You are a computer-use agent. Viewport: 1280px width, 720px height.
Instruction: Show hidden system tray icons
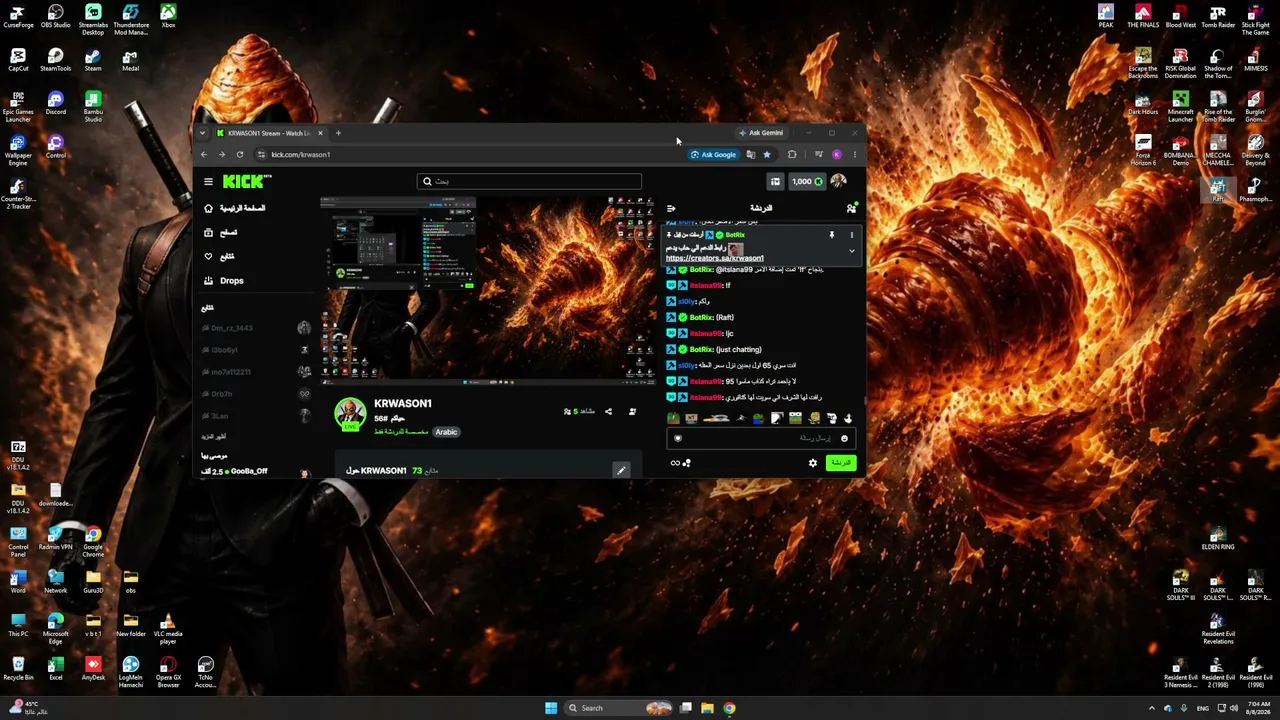[x=1151, y=708]
